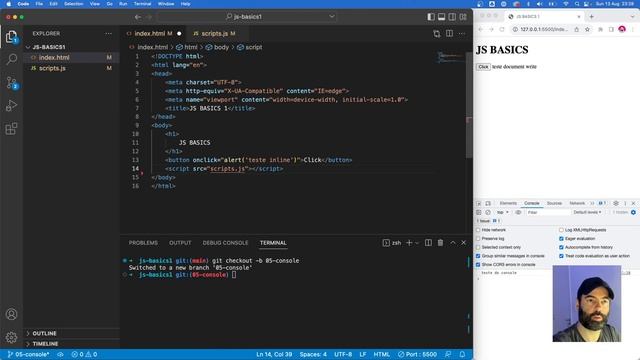Open the DEBUG CONSOLE tab
Screen dimensions: 640x360
(225, 243)
